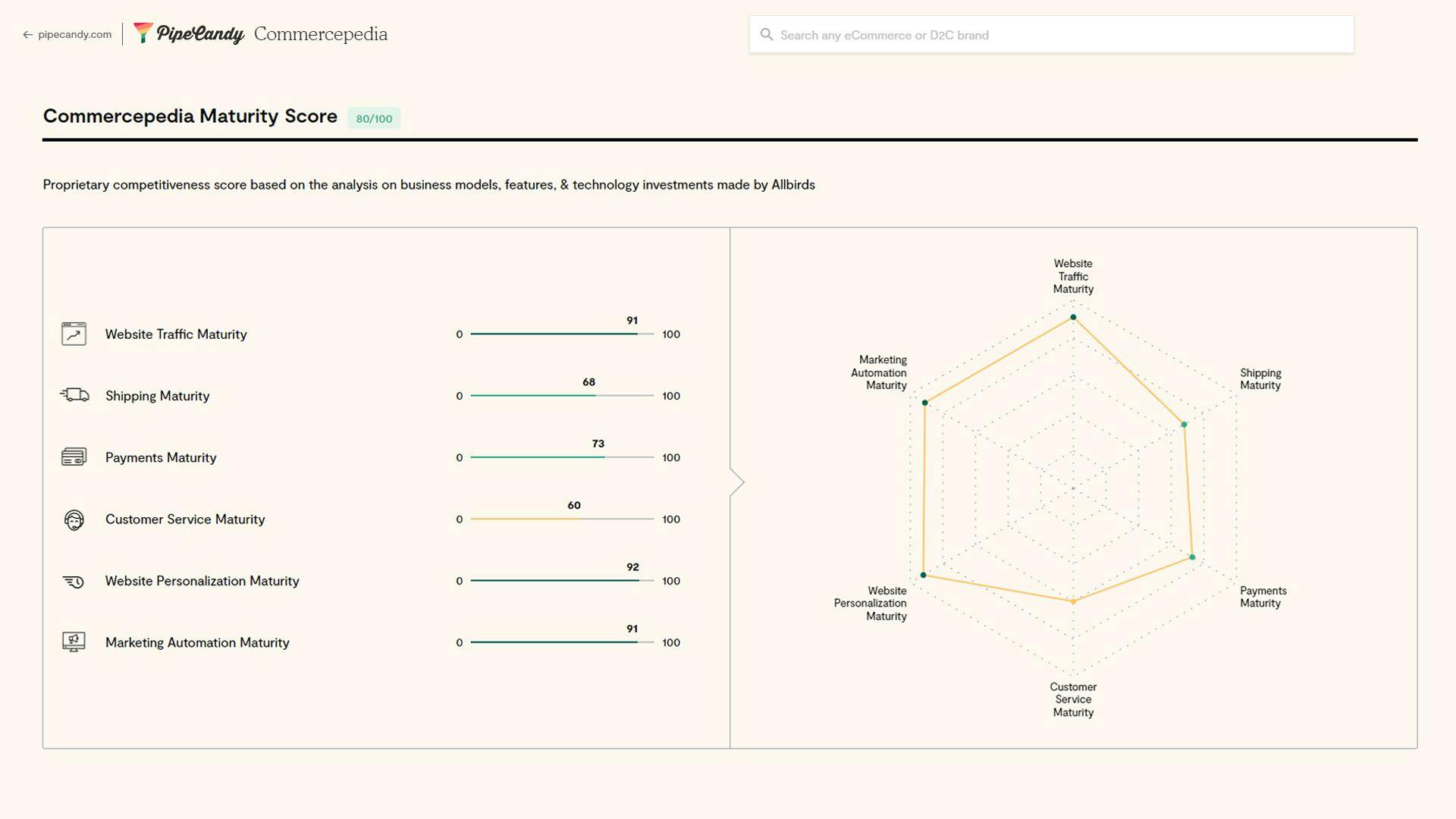Go to Commercepedia home title

pyautogui.click(x=321, y=34)
